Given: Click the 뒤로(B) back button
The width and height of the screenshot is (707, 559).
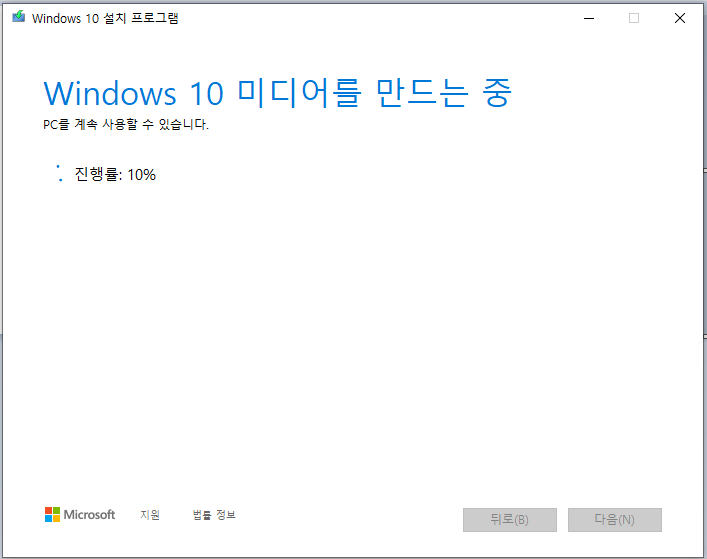Looking at the screenshot, I should pyautogui.click(x=510, y=520).
